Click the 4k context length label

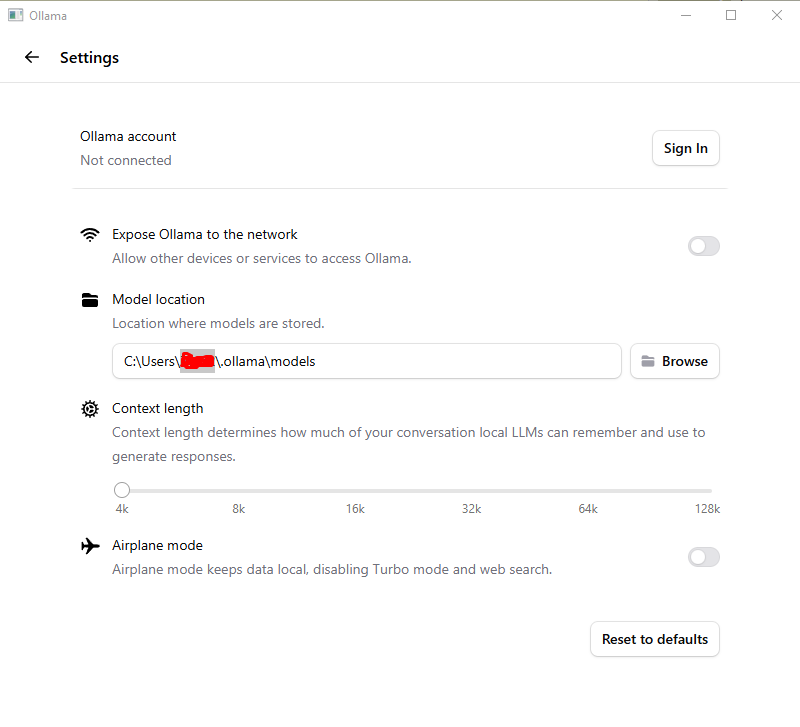point(122,509)
